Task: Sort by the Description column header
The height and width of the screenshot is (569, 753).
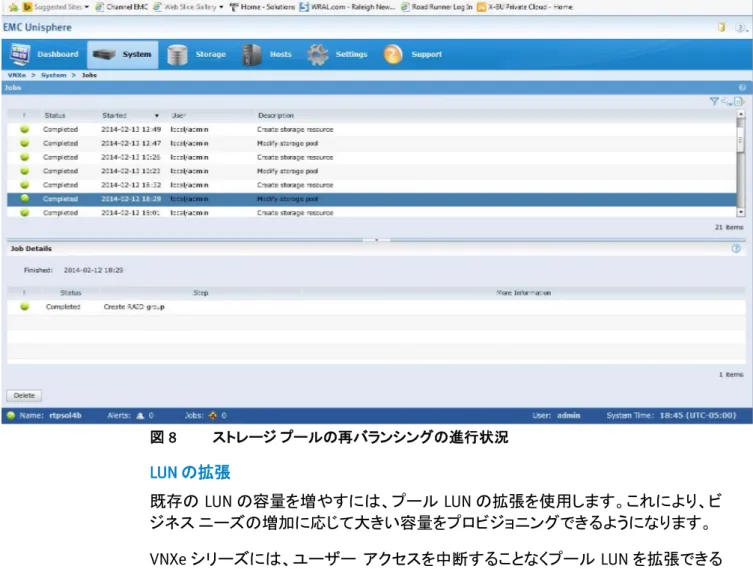Action: tap(276, 116)
